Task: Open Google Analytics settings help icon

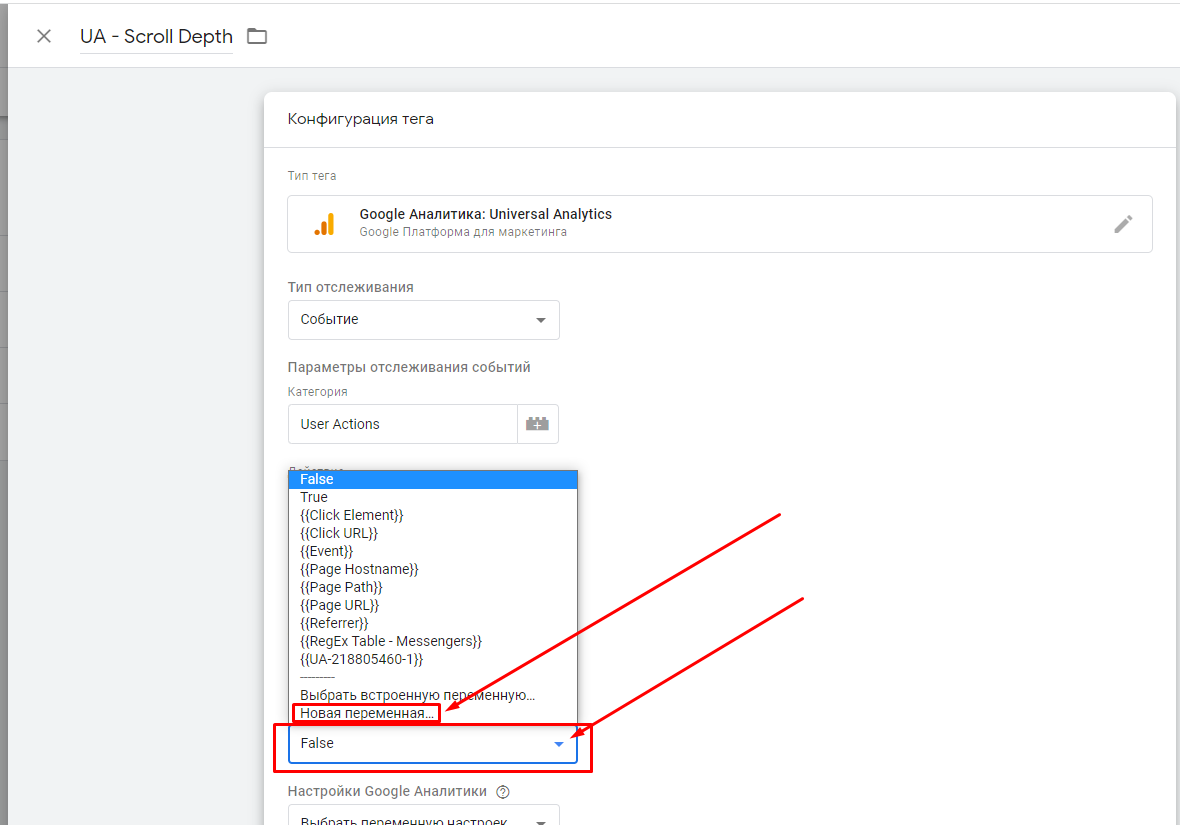Action: pos(503,791)
